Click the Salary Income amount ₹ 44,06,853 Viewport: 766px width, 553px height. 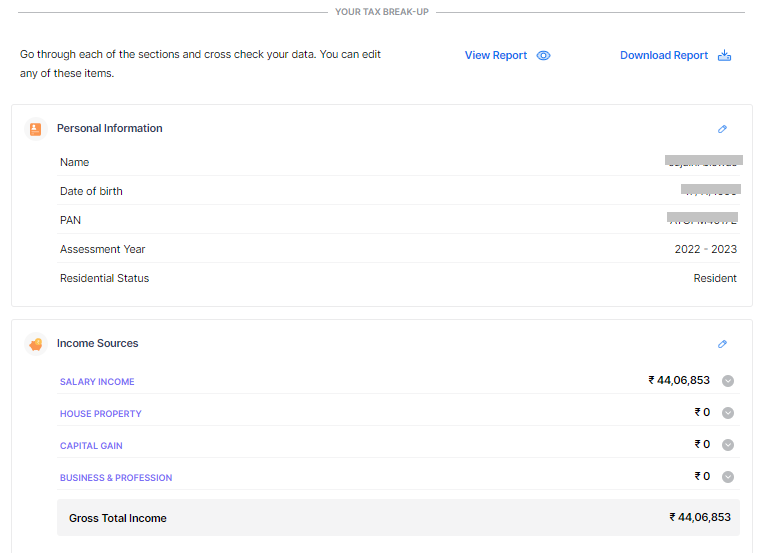tap(679, 380)
